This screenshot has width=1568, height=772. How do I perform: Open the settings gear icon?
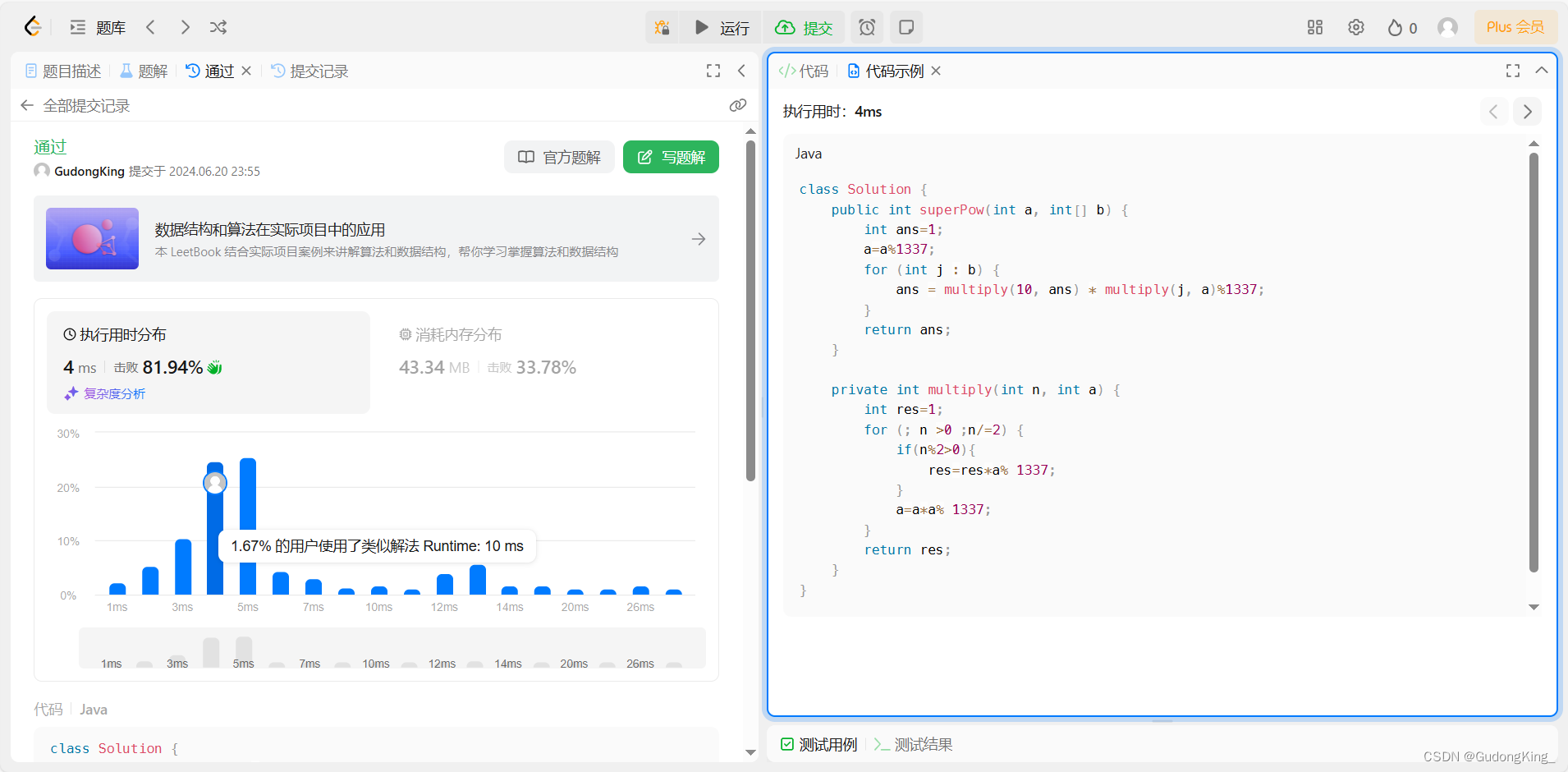(x=1355, y=27)
